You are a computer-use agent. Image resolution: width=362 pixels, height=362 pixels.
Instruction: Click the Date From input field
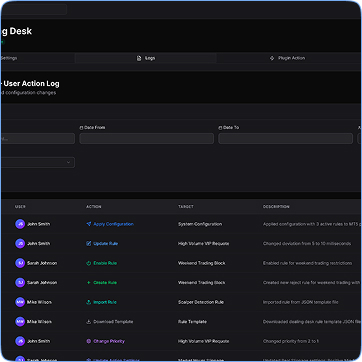click(147, 139)
